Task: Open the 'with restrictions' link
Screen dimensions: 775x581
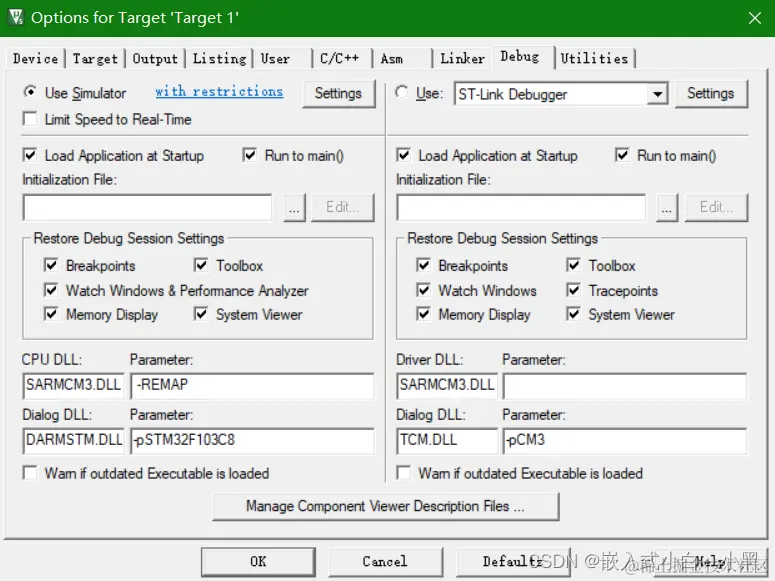Action: tap(219, 91)
